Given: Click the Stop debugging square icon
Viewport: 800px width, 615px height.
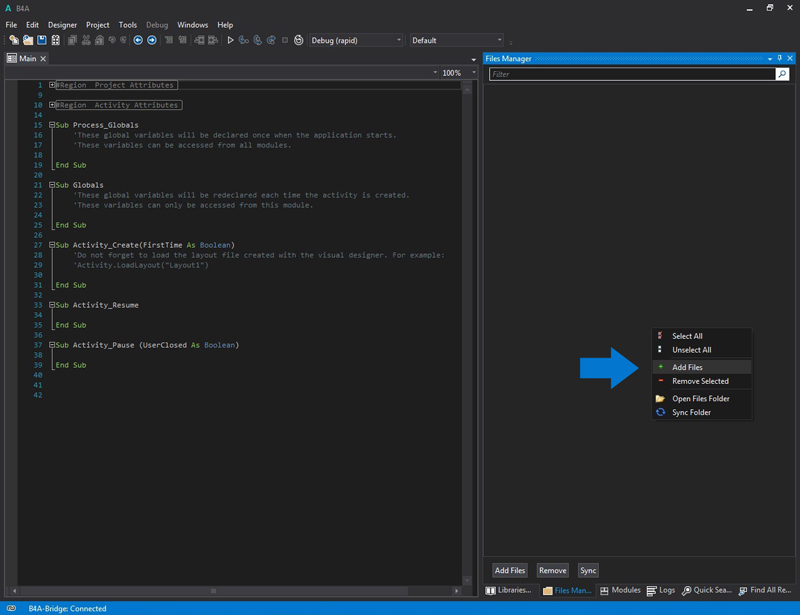Looking at the screenshot, I should pos(285,40).
